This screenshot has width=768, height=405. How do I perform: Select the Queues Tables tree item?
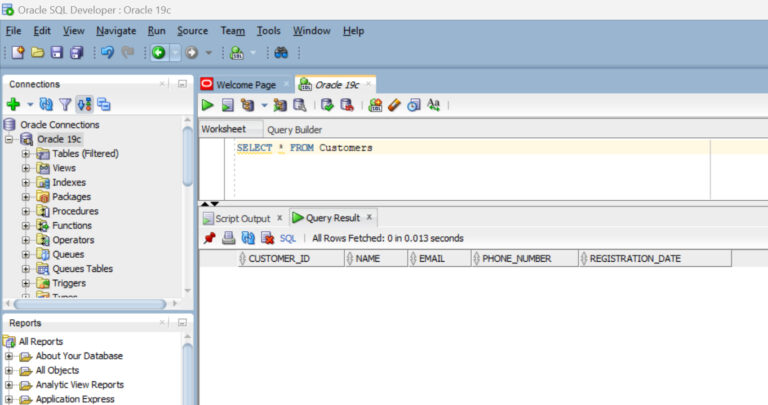pyautogui.click(x=83, y=269)
